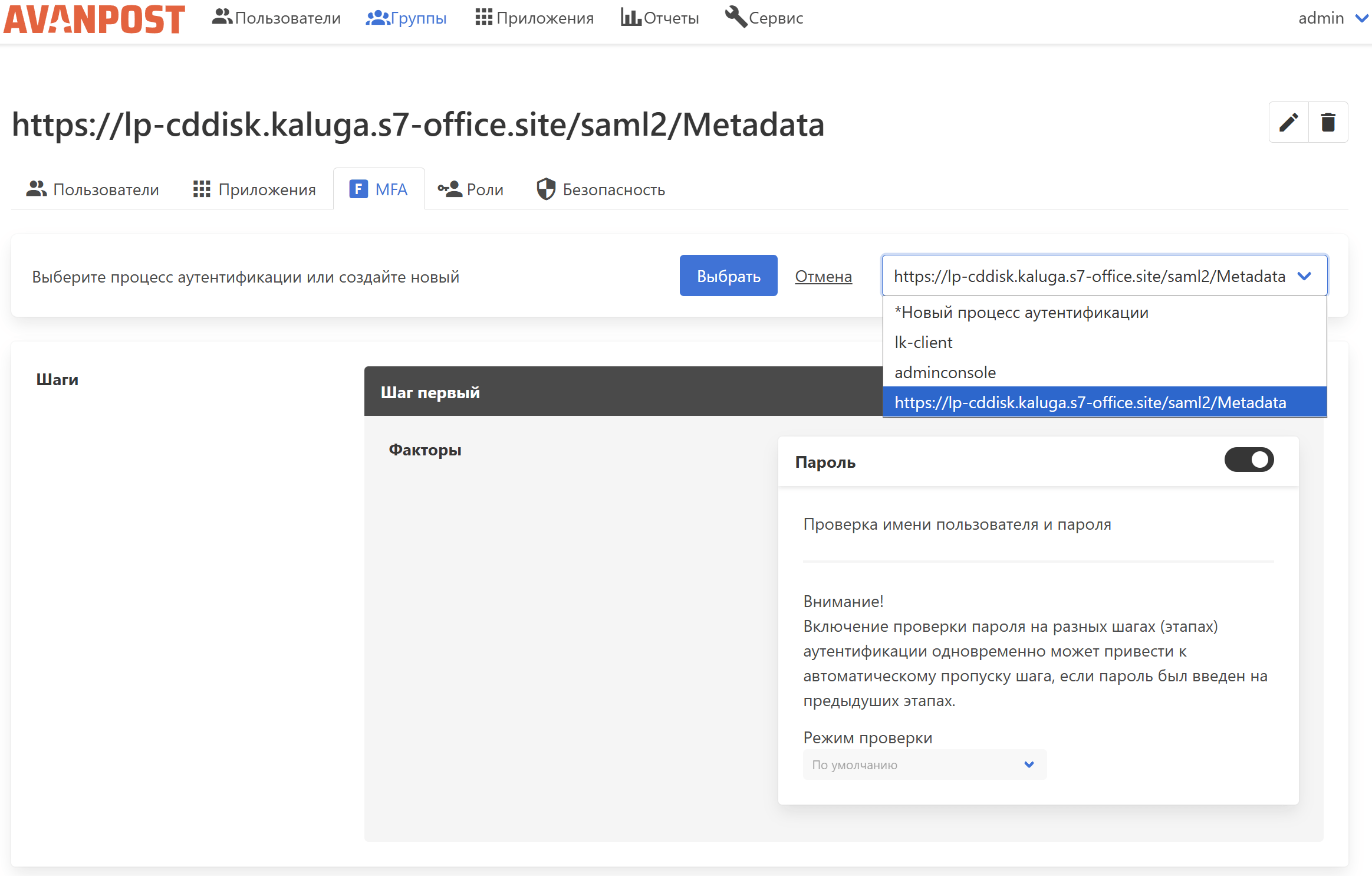Screen dimensions: 1372x876
Task: Toggle the Пароль factor switch
Action: [1249, 460]
